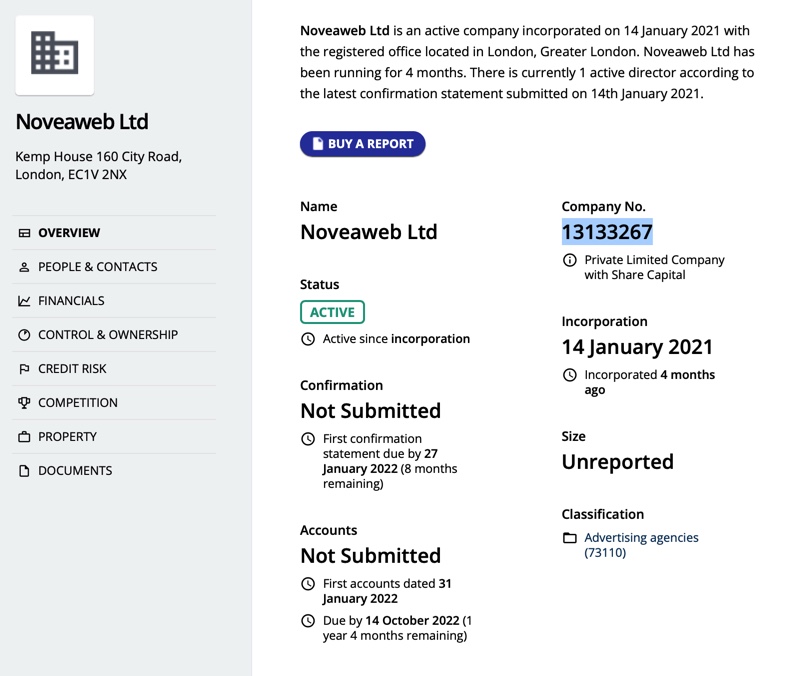
Task: Click the Documents file icon
Action: pyautogui.click(x=24, y=471)
